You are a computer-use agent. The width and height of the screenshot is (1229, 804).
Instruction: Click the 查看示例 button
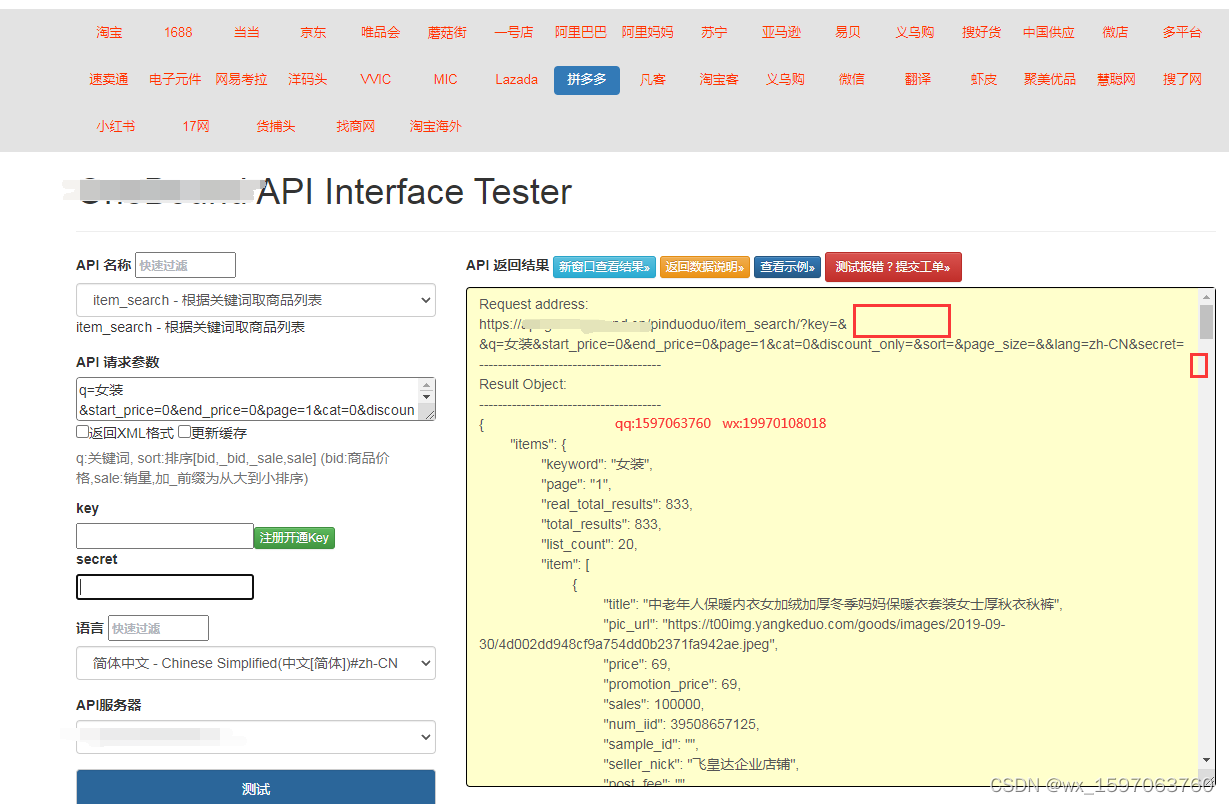click(x=787, y=267)
